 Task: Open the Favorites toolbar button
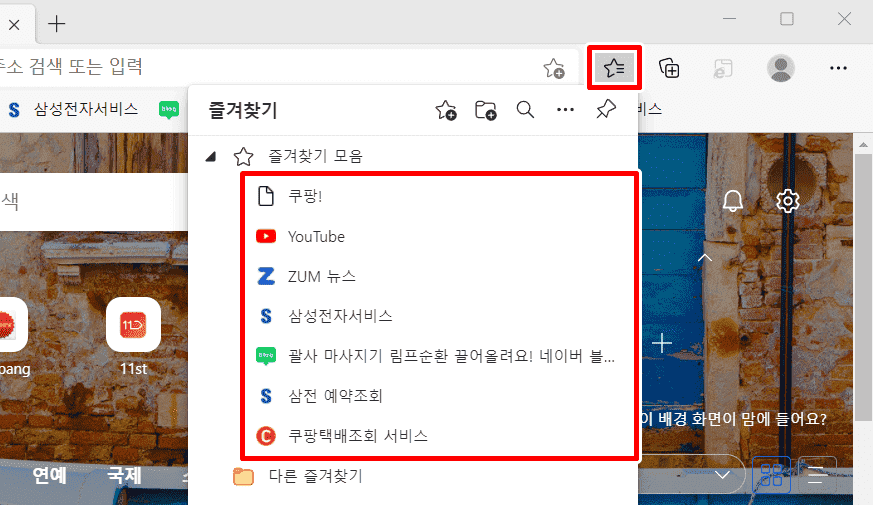[614, 68]
